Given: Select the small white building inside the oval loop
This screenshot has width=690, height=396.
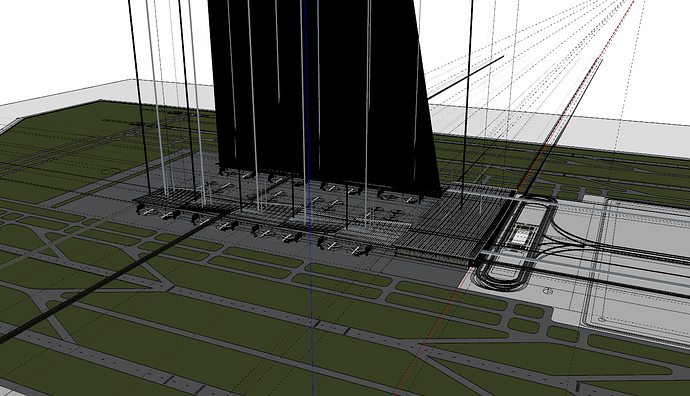Looking at the screenshot, I should [x=521, y=235].
